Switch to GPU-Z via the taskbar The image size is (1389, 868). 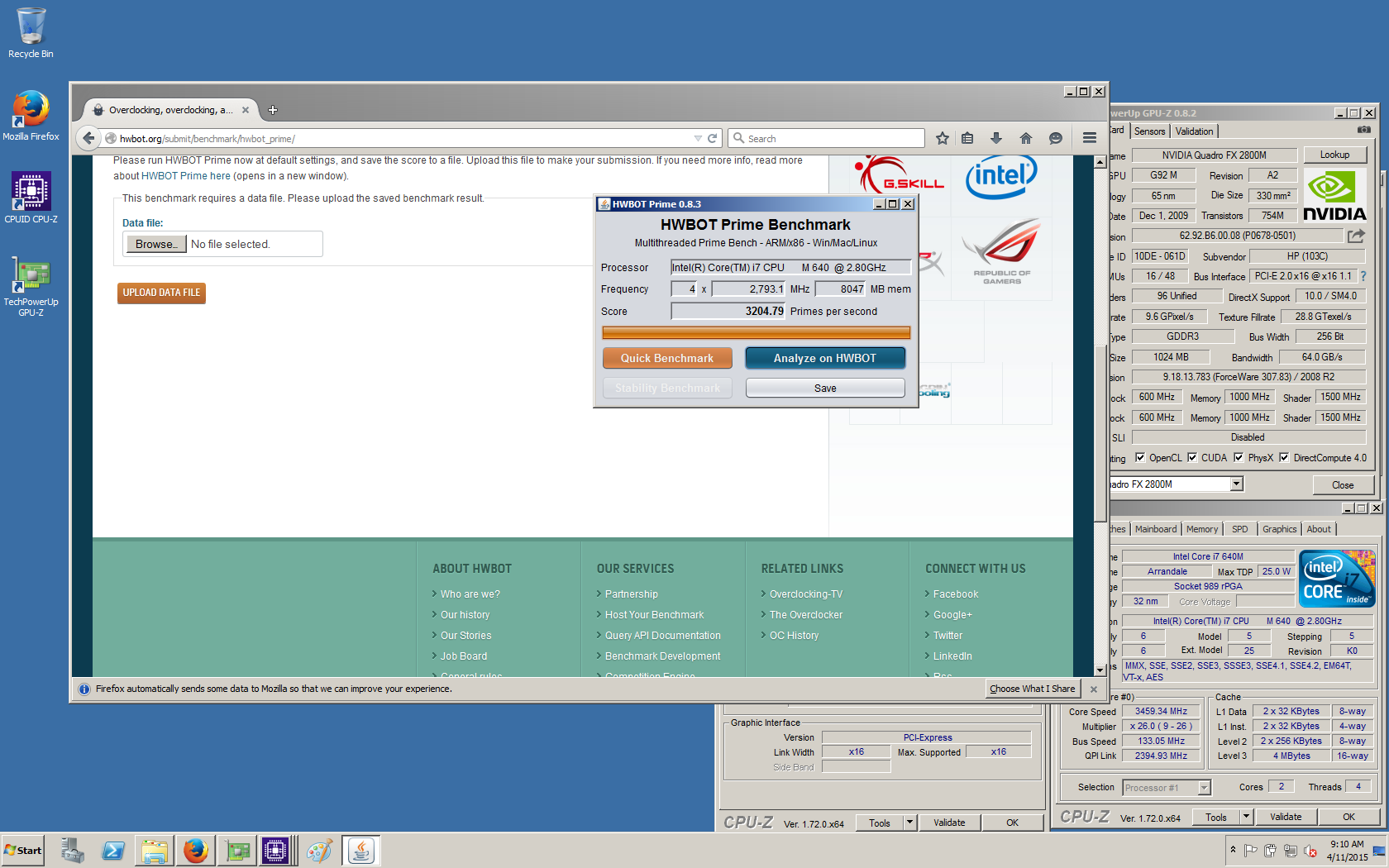click(237, 850)
